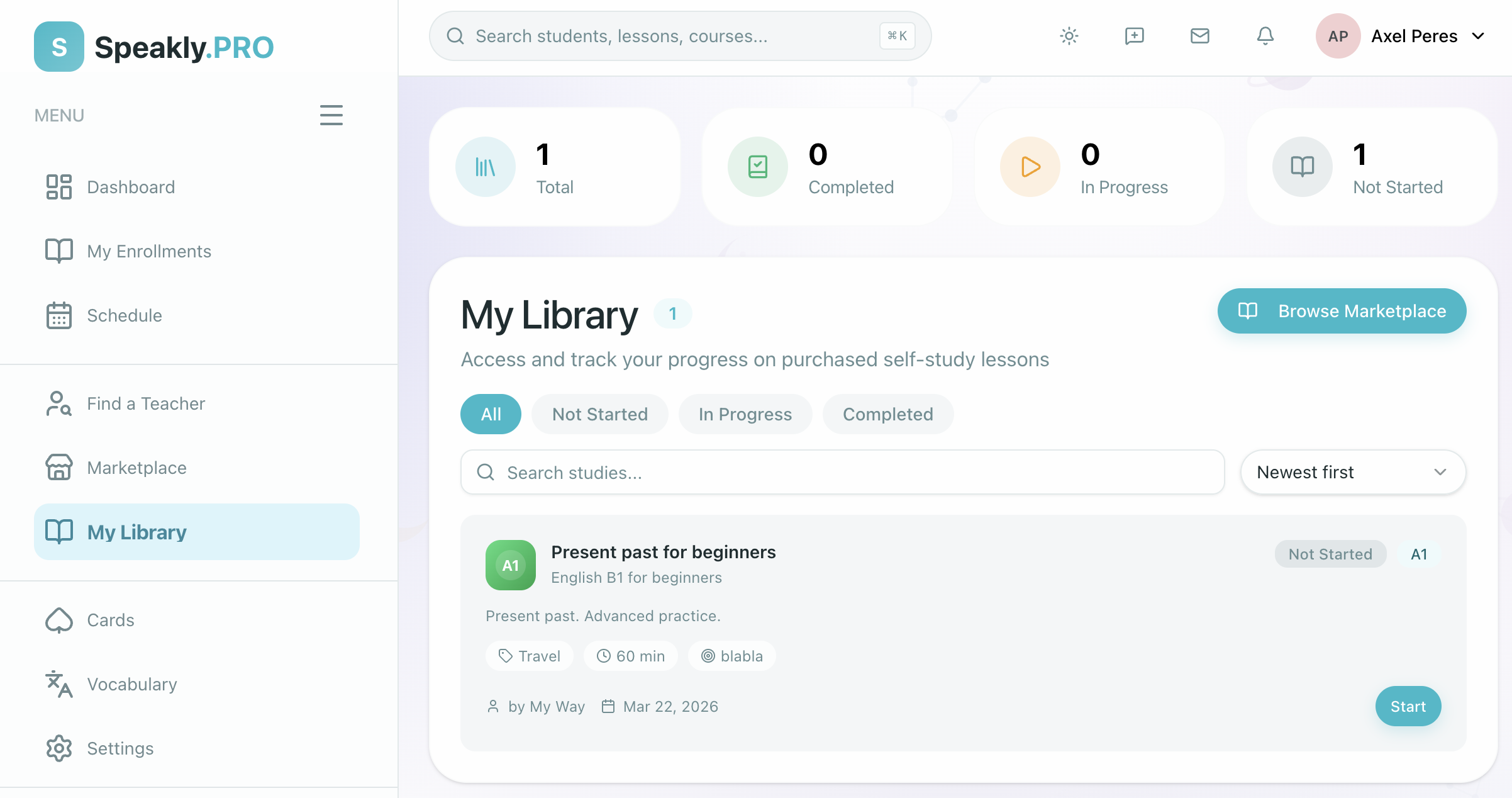1512x798 pixels.
Task: Select the Completed filter pill
Action: point(887,414)
